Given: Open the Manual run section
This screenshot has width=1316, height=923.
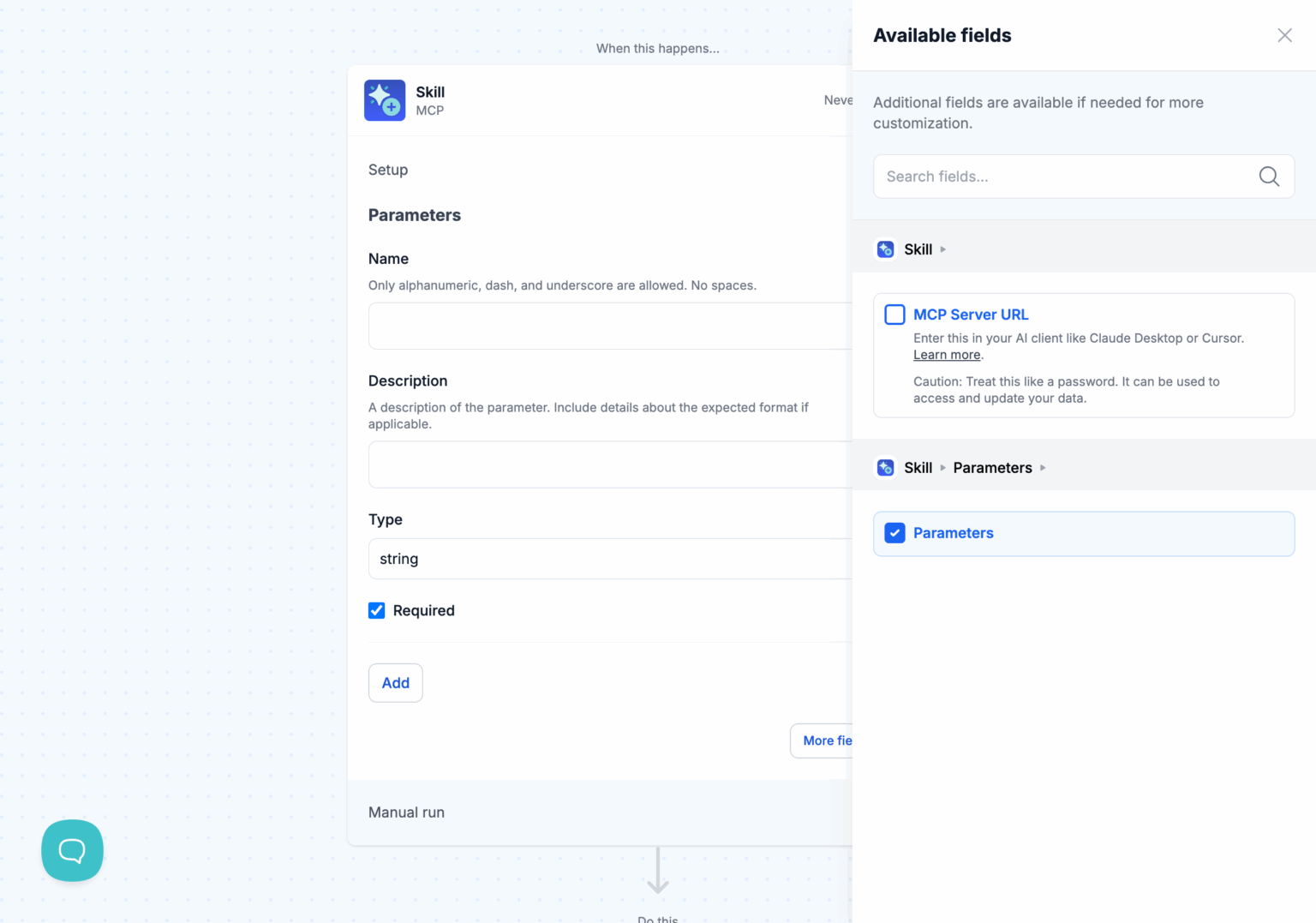Looking at the screenshot, I should (407, 812).
